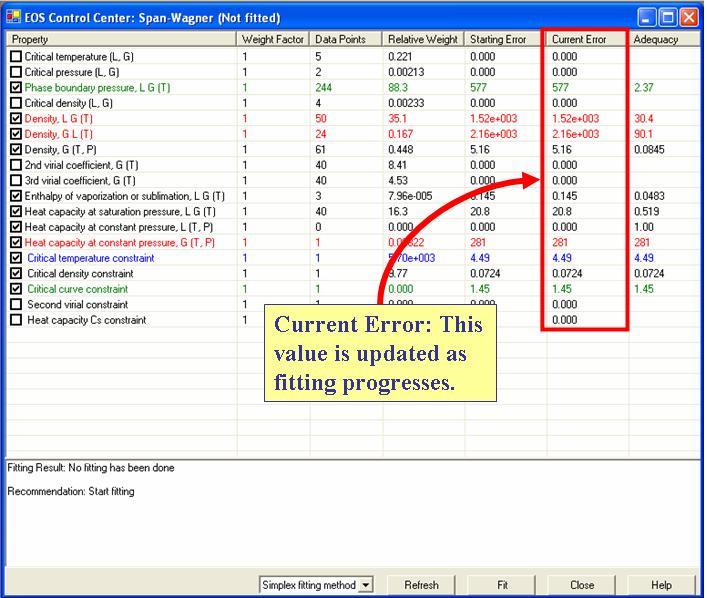Toggle the Second virial constraint checkbox
This screenshot has height=598, width=707.
[15, 305]
